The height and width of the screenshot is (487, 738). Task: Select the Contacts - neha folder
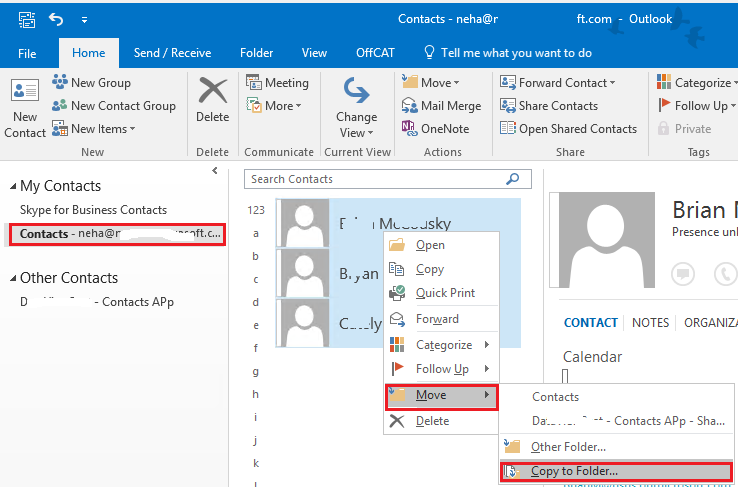118,234
